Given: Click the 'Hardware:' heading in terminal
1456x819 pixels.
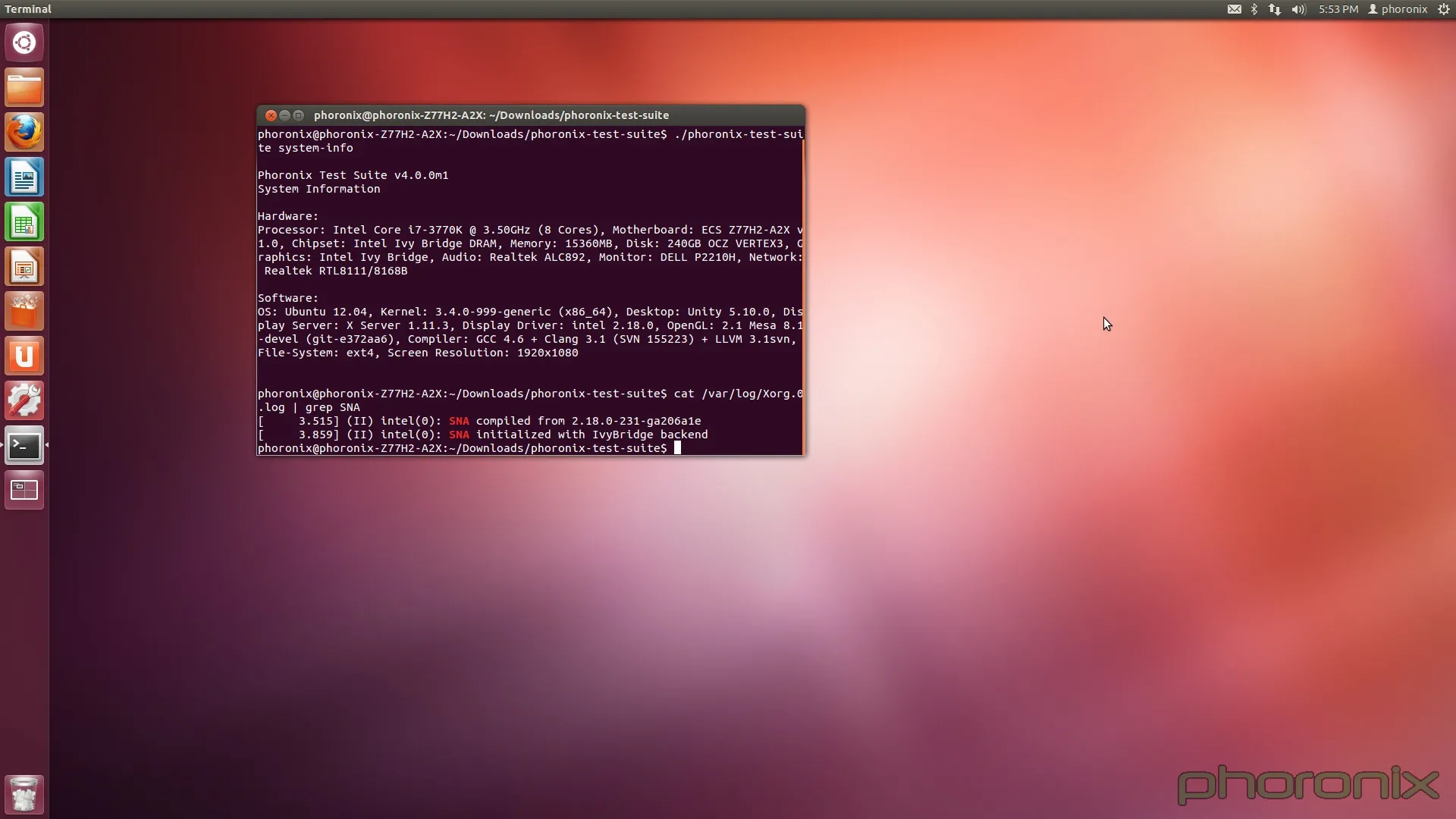Looking at the screenshot, I should pos(288,216).
